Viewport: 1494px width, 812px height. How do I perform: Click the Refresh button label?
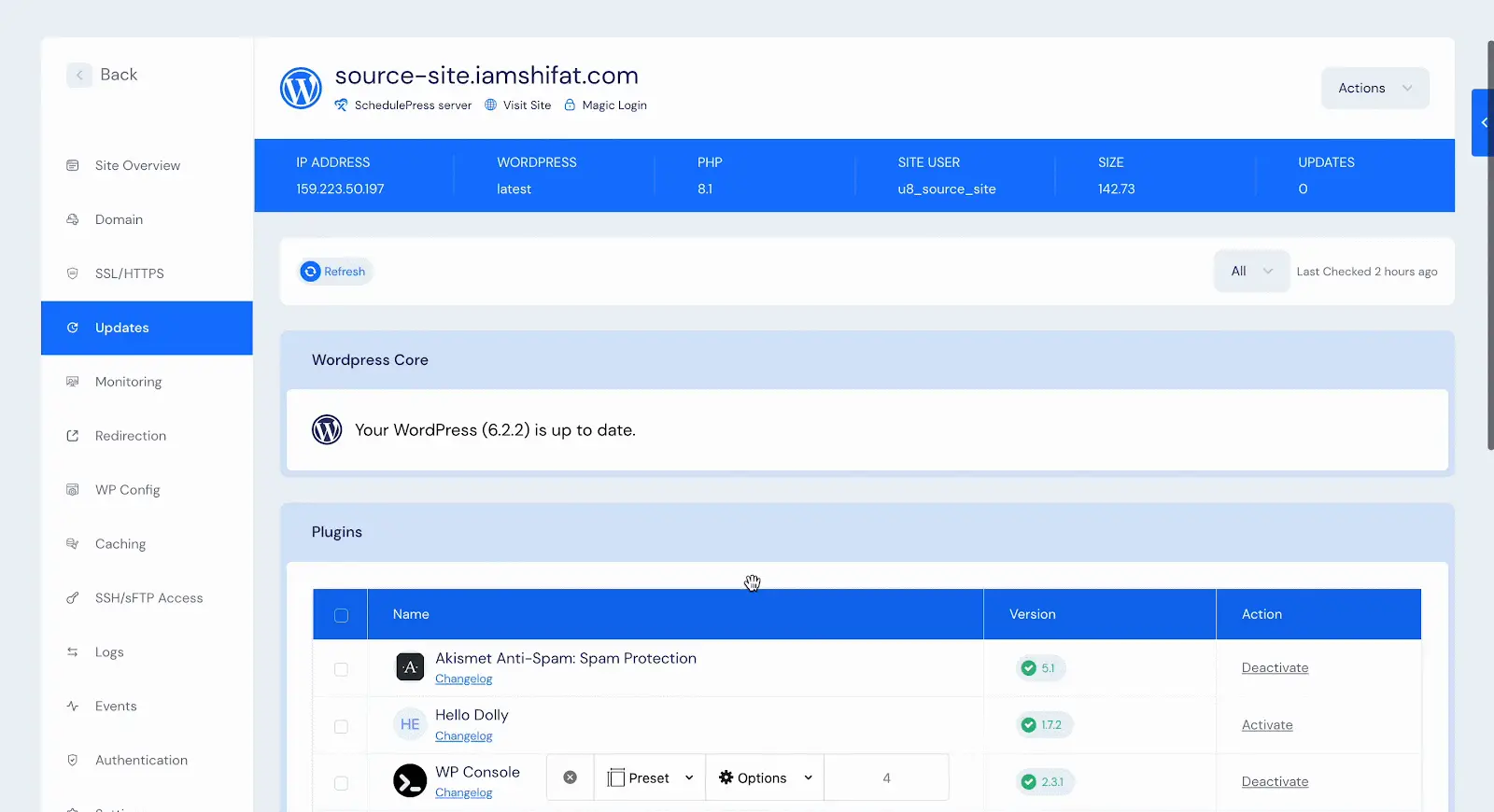click(x=345, y=272)
